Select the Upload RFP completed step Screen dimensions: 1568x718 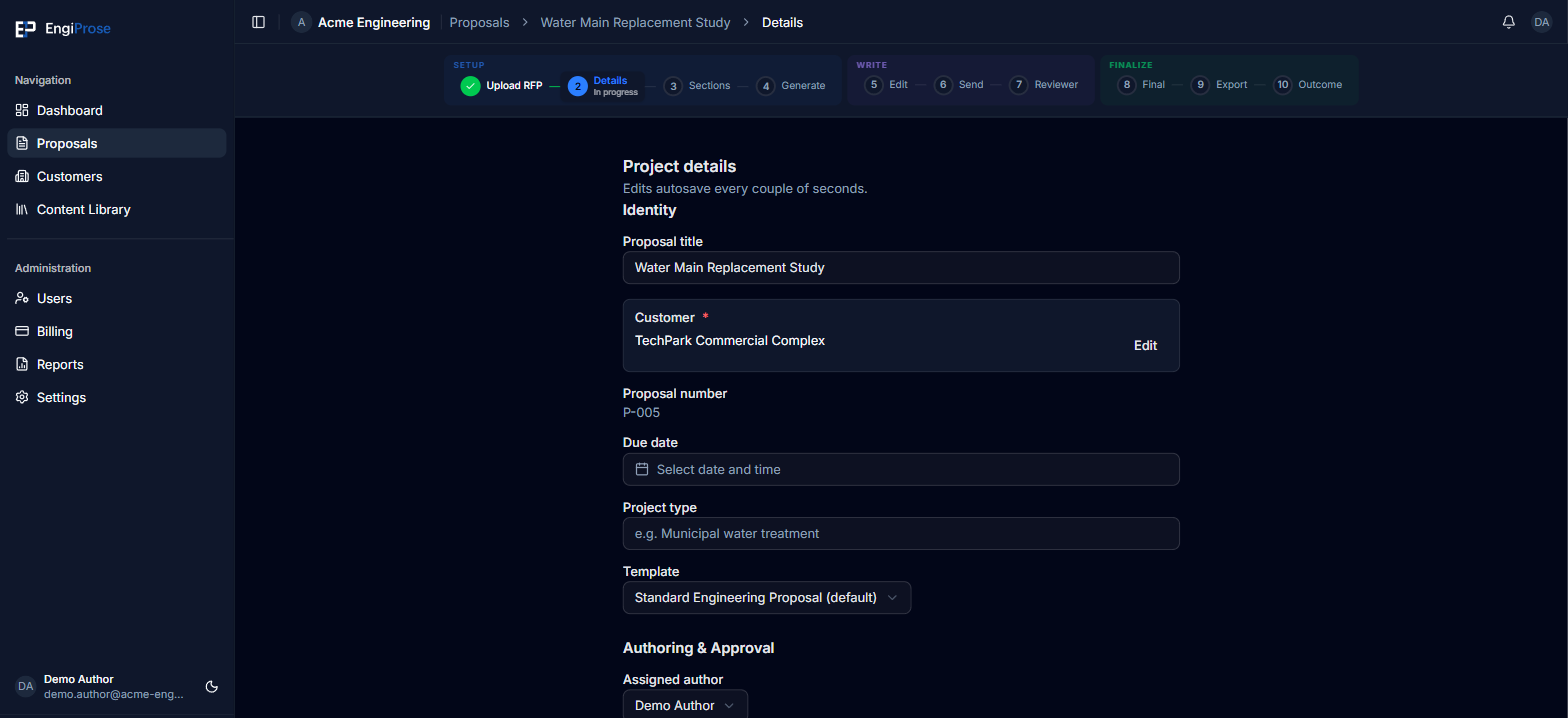502,86
